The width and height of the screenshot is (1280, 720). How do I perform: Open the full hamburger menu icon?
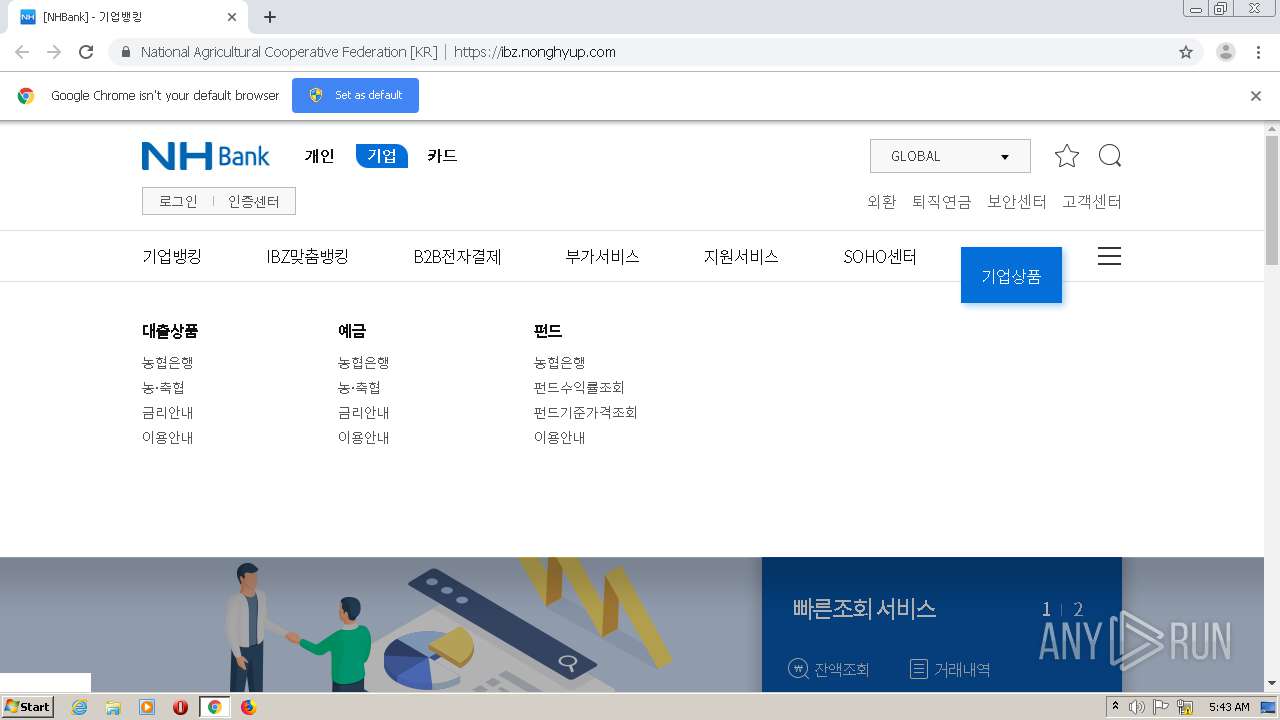click(x=1109, y=256)
